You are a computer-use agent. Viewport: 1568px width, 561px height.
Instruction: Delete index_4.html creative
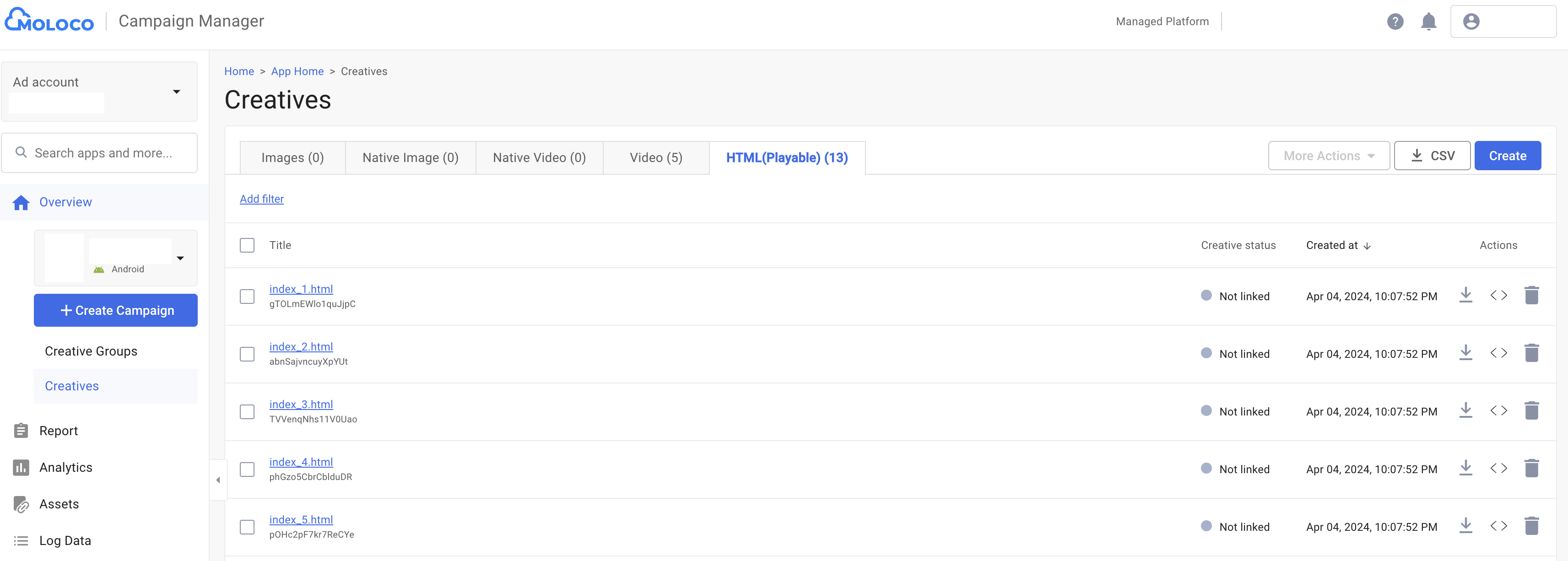(x=1531, y=469)
